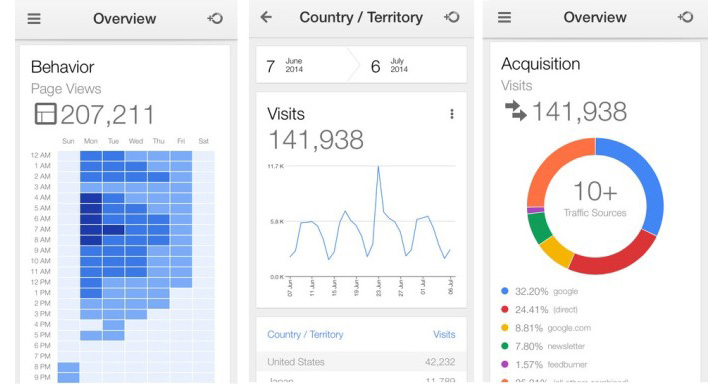
Task: Tap the 141,938 total on Visits card
Action: coord(316,140)
